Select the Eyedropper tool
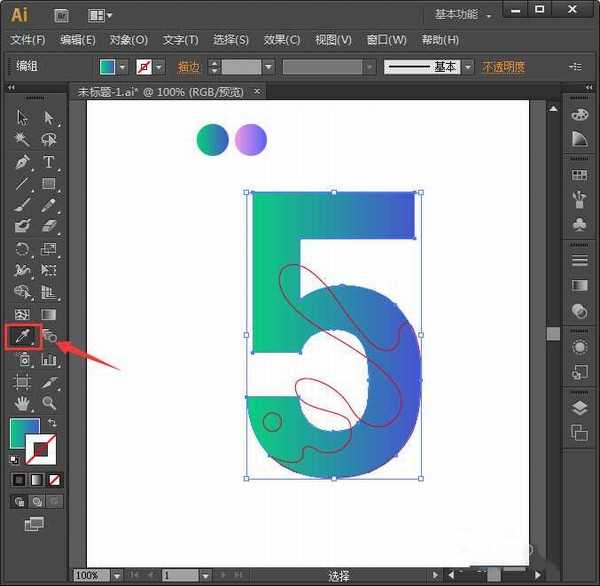The image size is (600, 586). 21,337
